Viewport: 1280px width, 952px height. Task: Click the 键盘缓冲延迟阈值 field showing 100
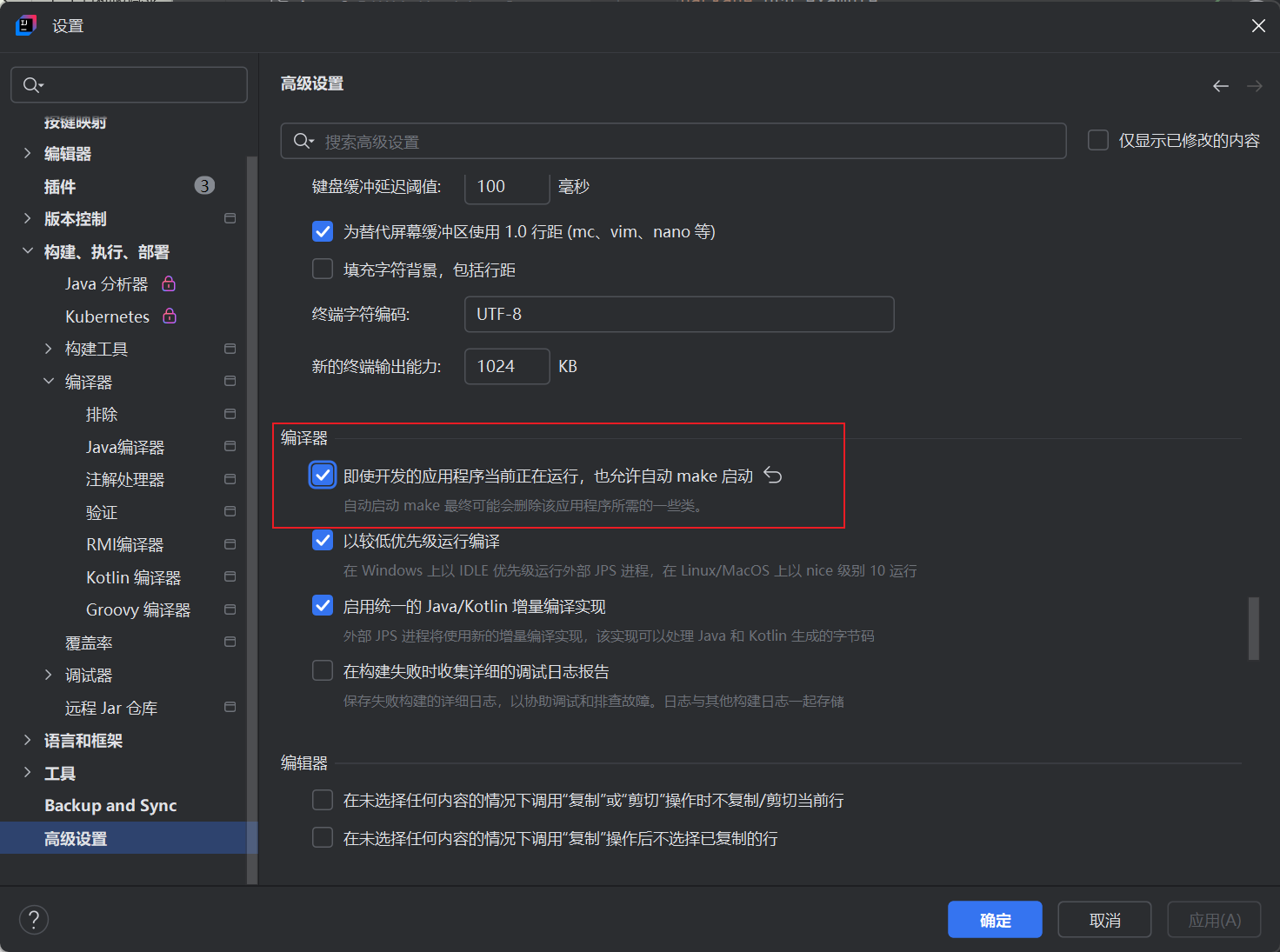tap(507, 186)
